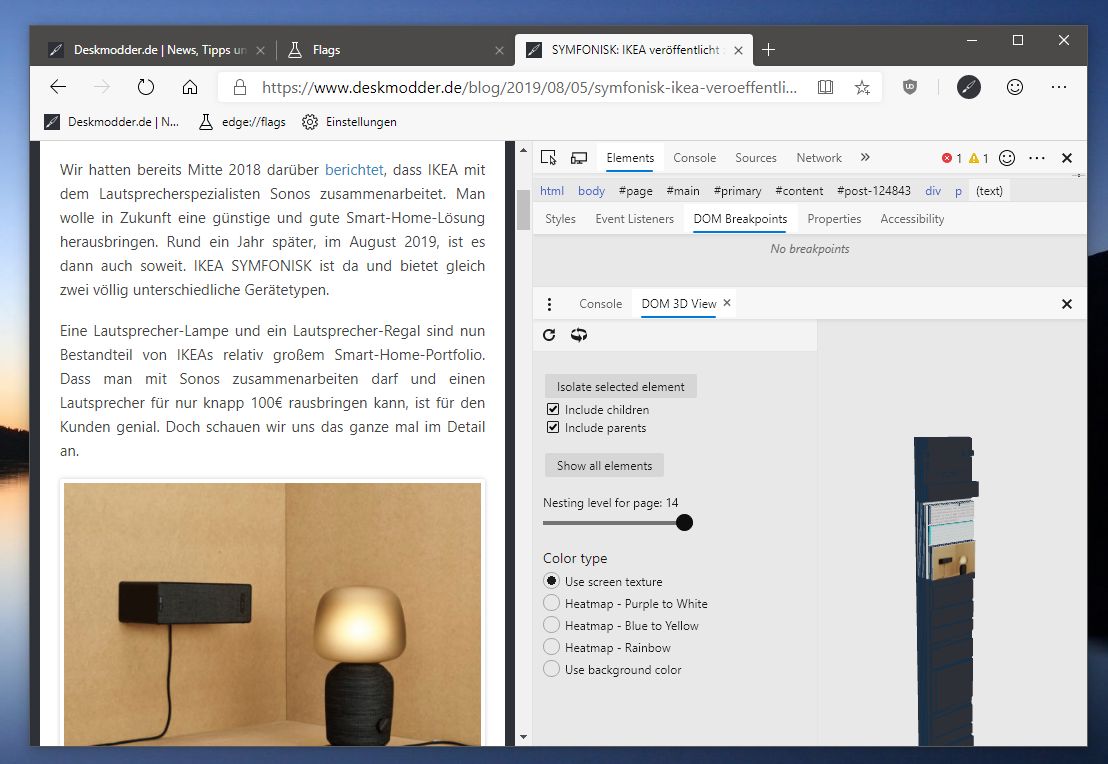Switch to the top Console tab

(x=695, y=158)
